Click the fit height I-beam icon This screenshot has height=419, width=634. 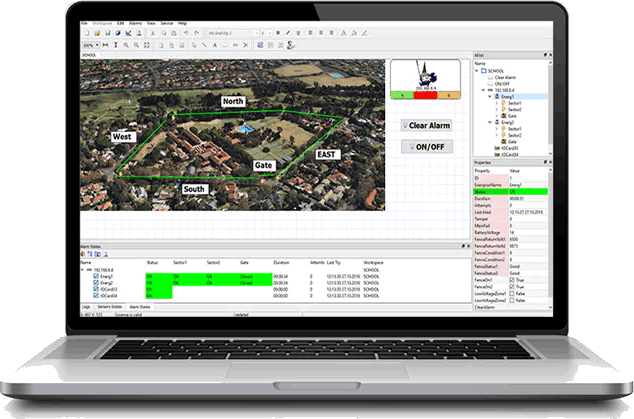115,45
